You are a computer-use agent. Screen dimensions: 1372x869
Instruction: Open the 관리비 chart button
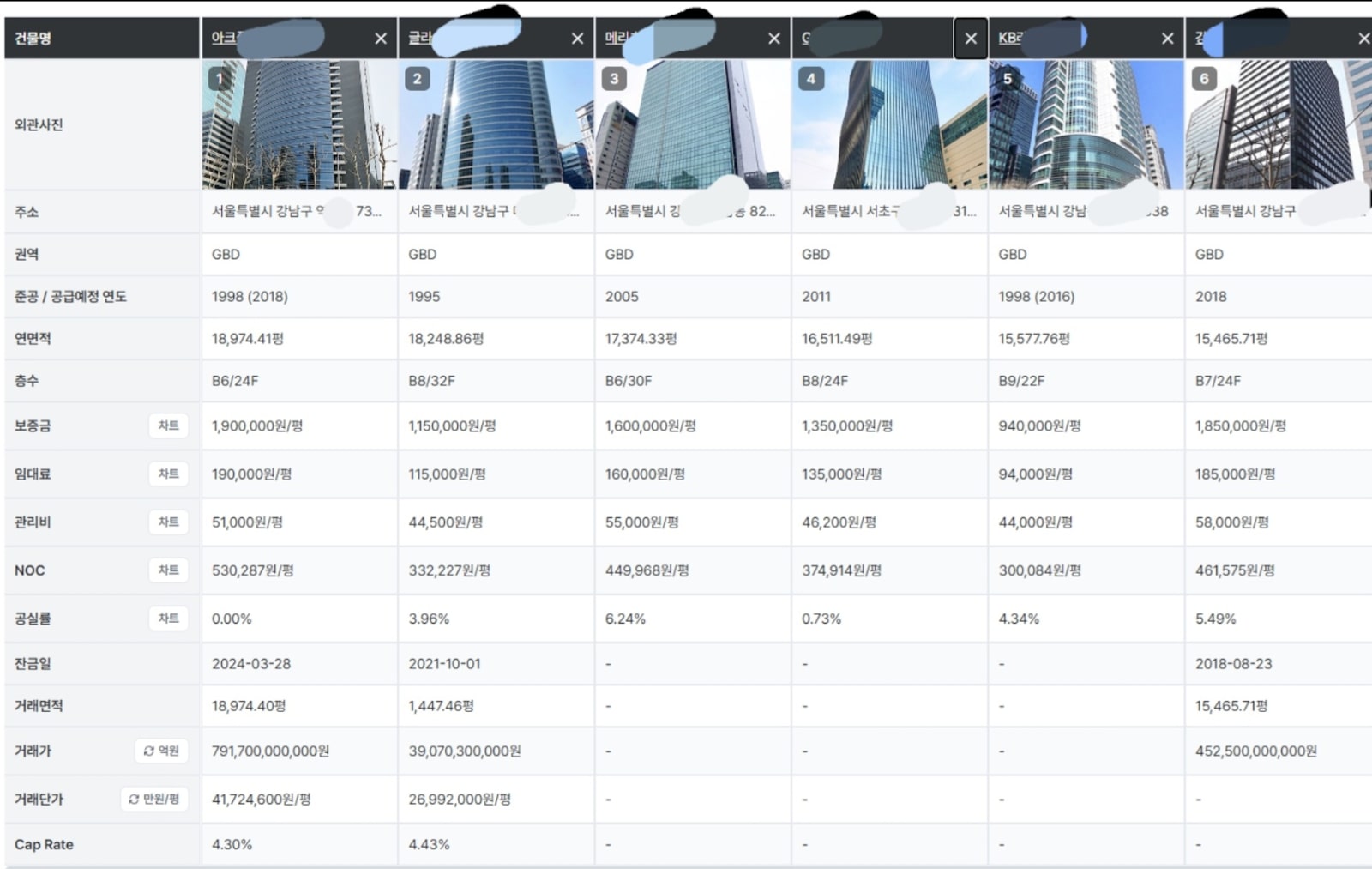(169, 522)
